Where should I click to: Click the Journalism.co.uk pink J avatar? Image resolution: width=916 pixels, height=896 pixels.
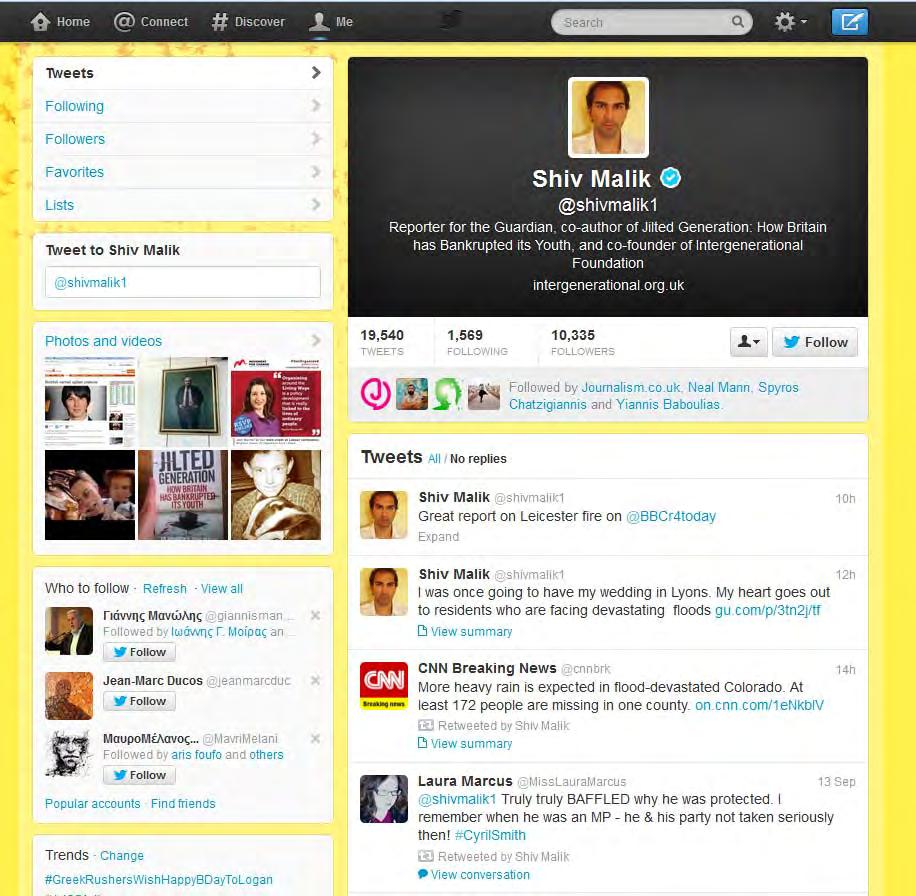(376, 394)
